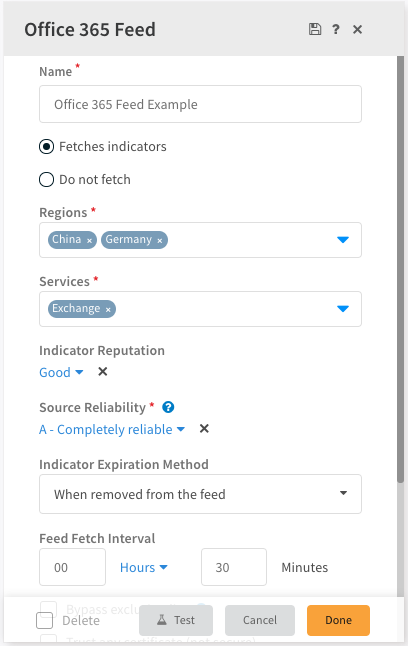The width and height of the screenshot is (408, 646).
Task: Click the save floppy disk icon in header
Action: pos(315,29)
